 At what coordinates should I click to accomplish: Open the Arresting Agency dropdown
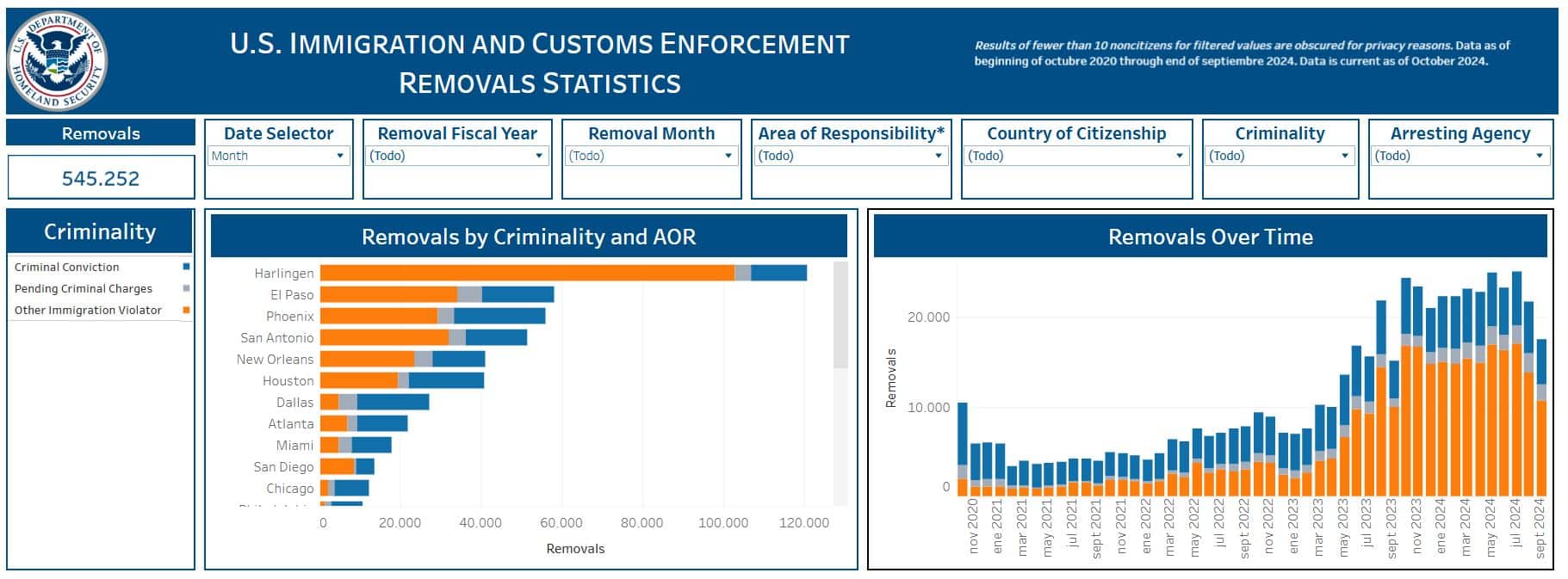1460,156
